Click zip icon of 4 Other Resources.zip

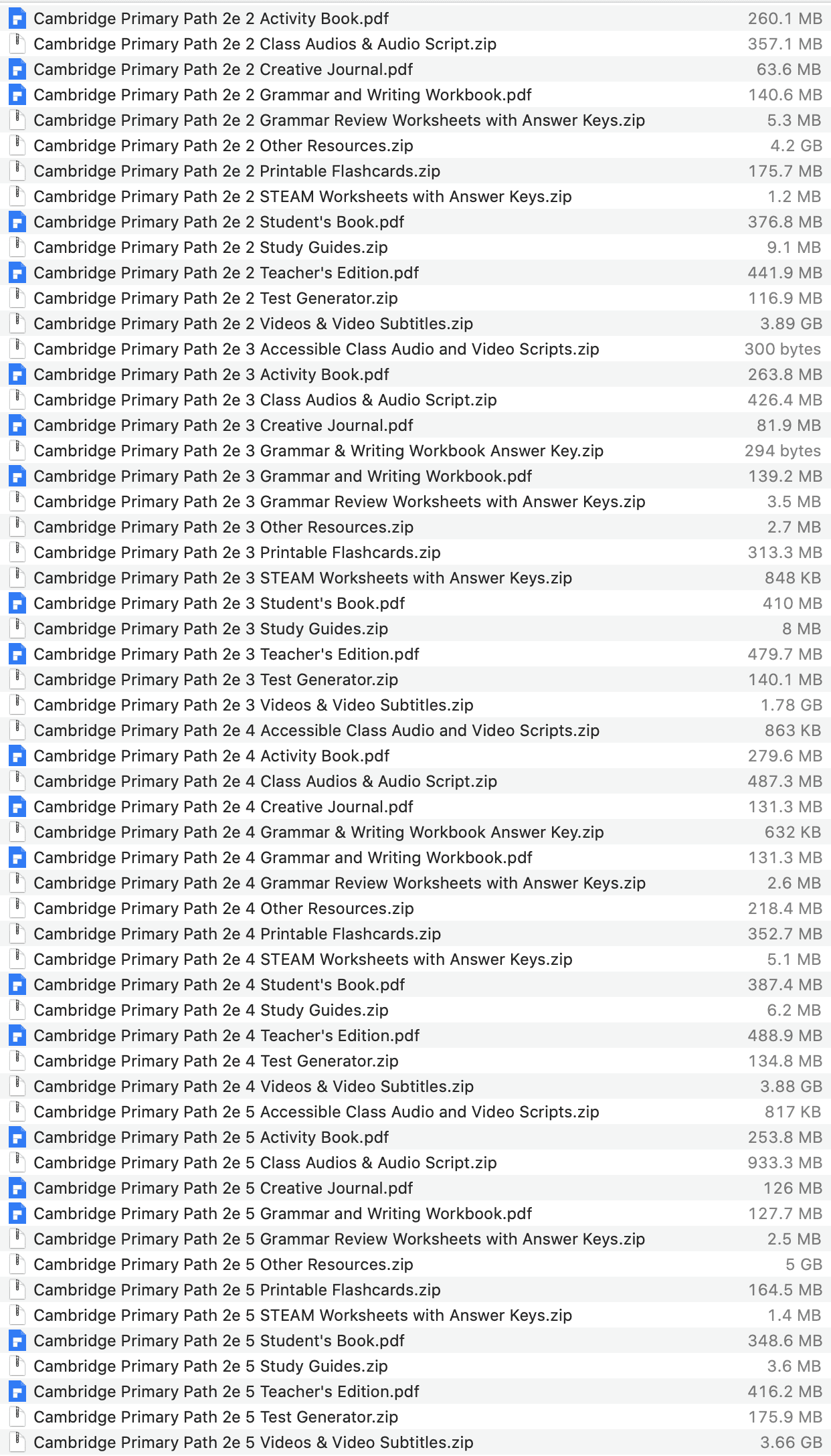coord(17,909)
